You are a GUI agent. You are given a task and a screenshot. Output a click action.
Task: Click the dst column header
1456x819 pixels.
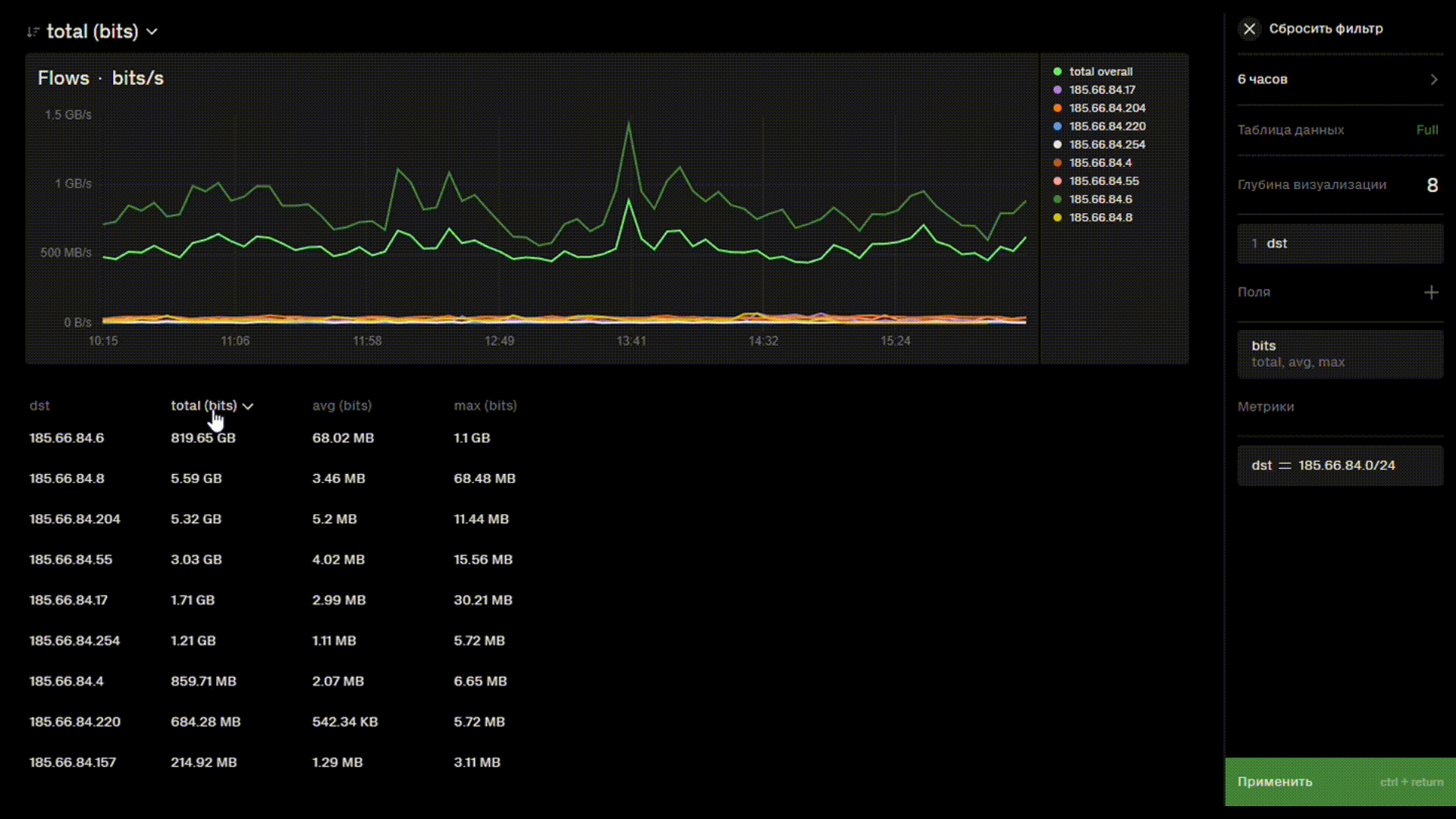39,406
